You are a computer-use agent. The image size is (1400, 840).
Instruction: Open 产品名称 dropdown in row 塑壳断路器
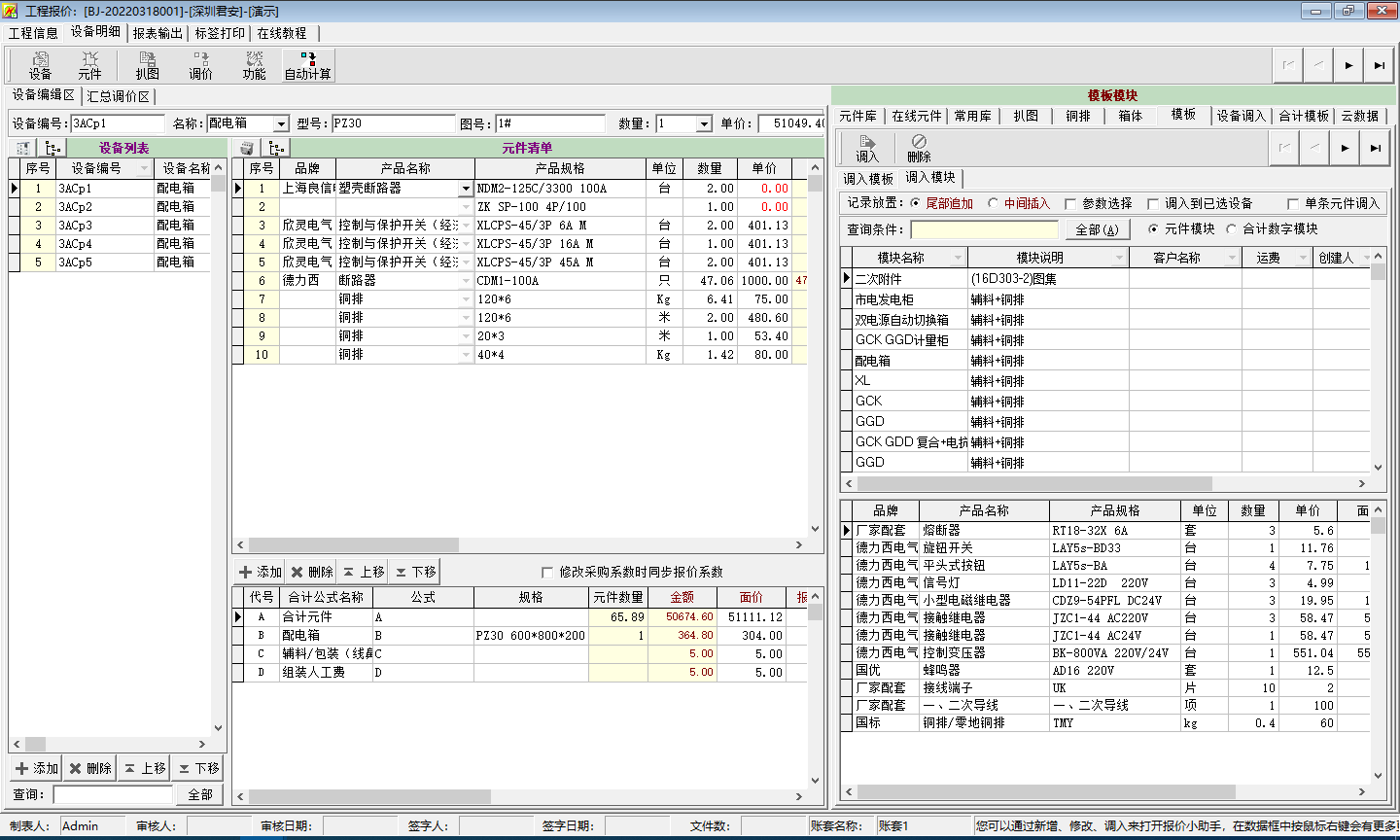[467, 189]
